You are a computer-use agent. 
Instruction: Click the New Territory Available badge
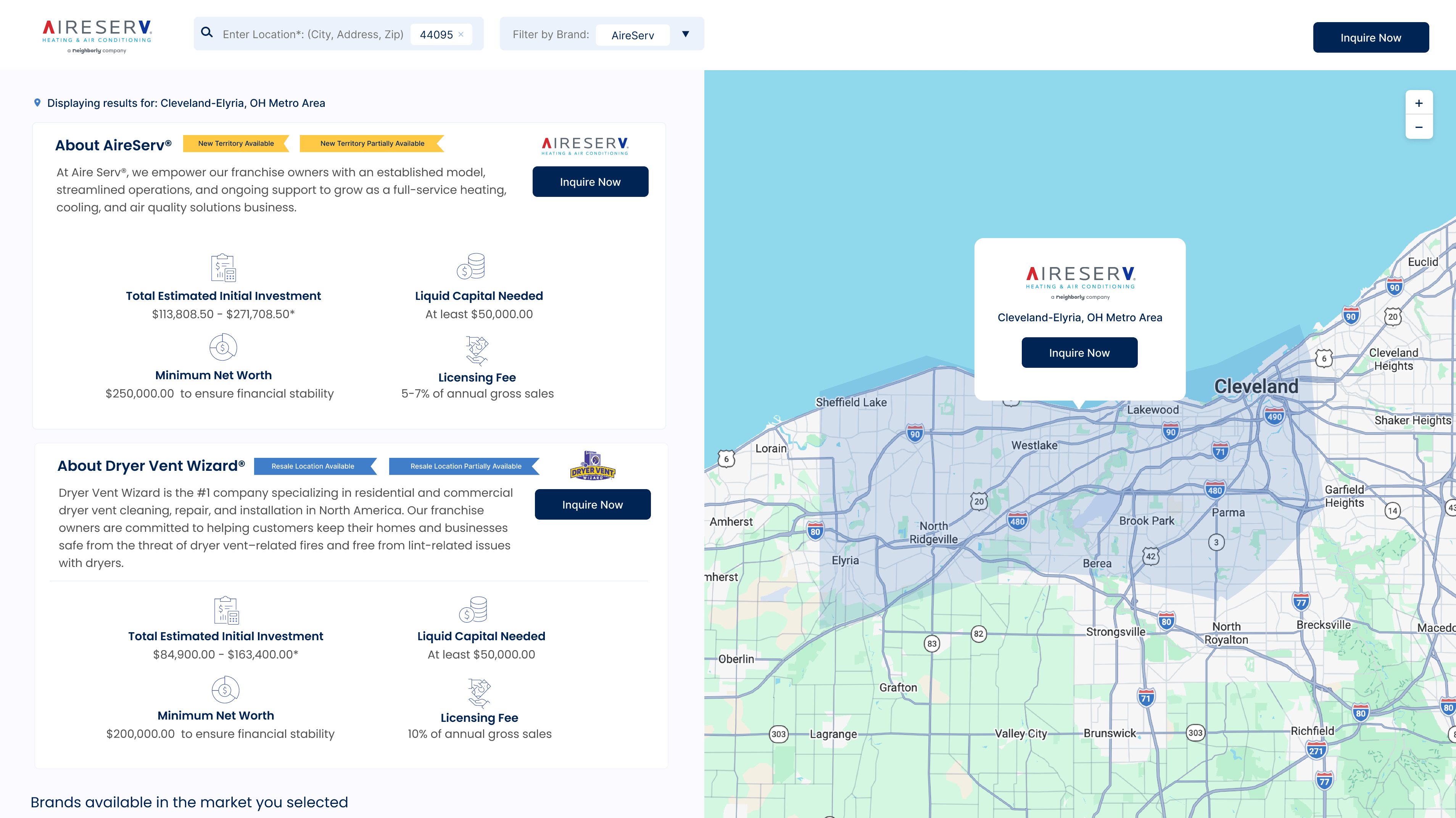(x=236, y=143)
